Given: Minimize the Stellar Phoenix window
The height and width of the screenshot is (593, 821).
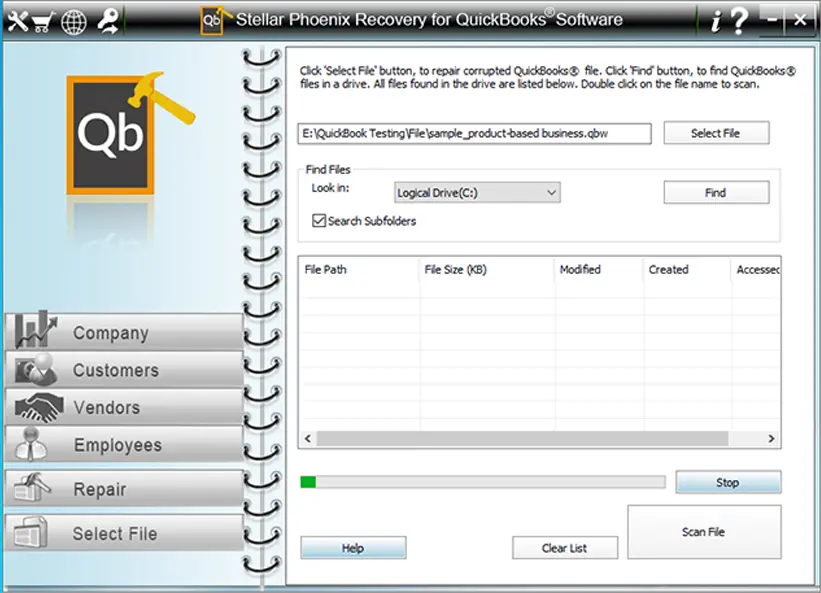Looking at the screenshot, I should 772,20.
